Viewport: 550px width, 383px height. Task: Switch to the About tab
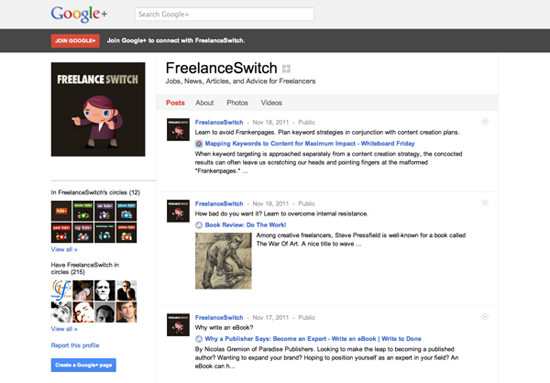pos(204,103)
